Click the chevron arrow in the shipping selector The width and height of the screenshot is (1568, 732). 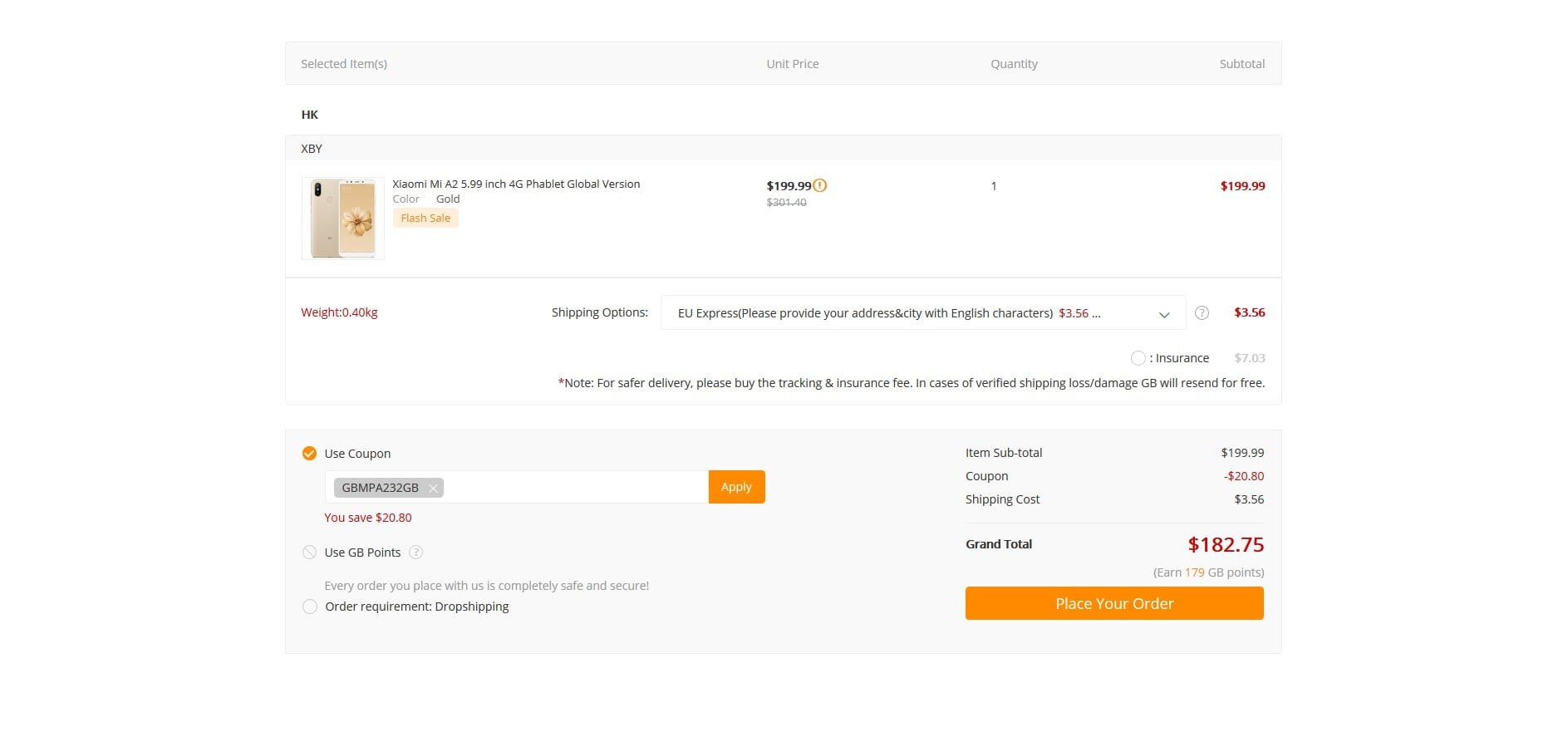[1164, 314]
